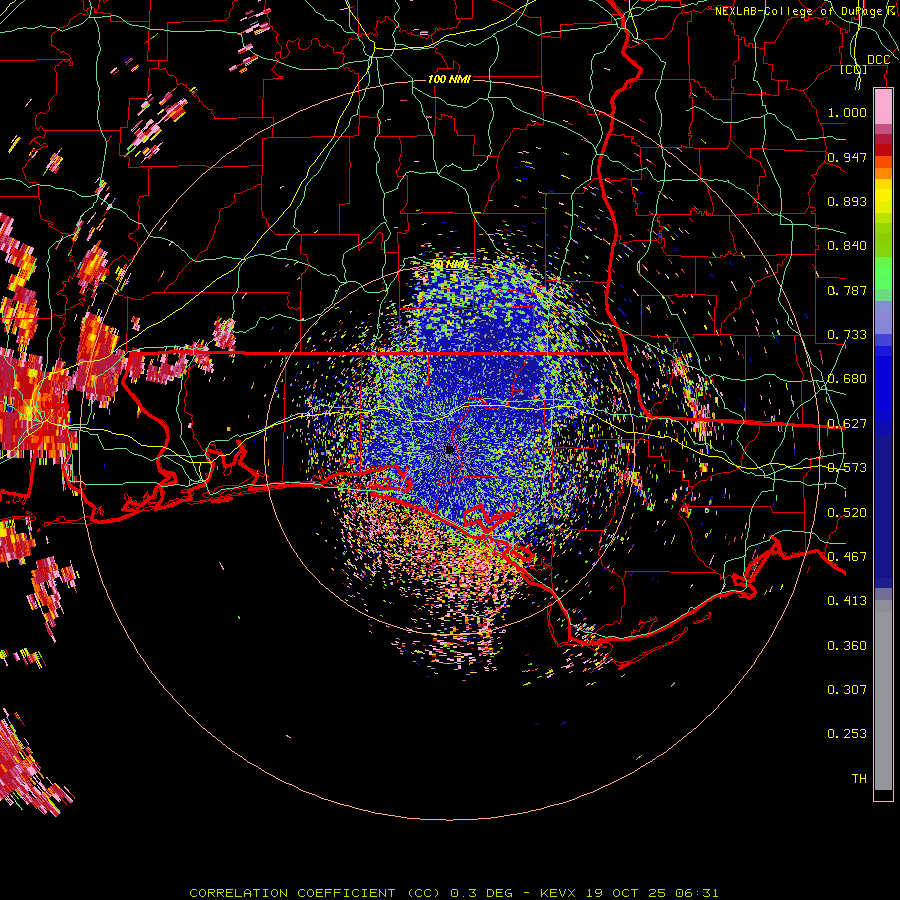Click the 0.253 legend value
The image size is (900, 900).
tap(847, 734)
